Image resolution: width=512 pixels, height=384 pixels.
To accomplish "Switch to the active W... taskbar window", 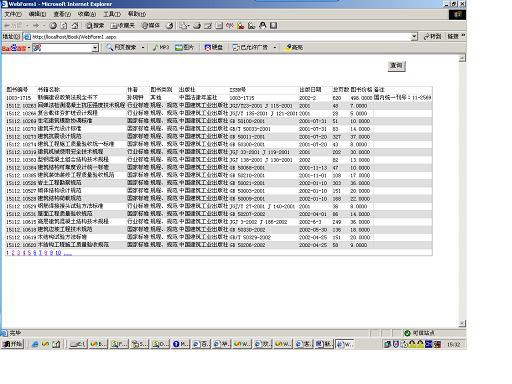I will coord(345,344).
